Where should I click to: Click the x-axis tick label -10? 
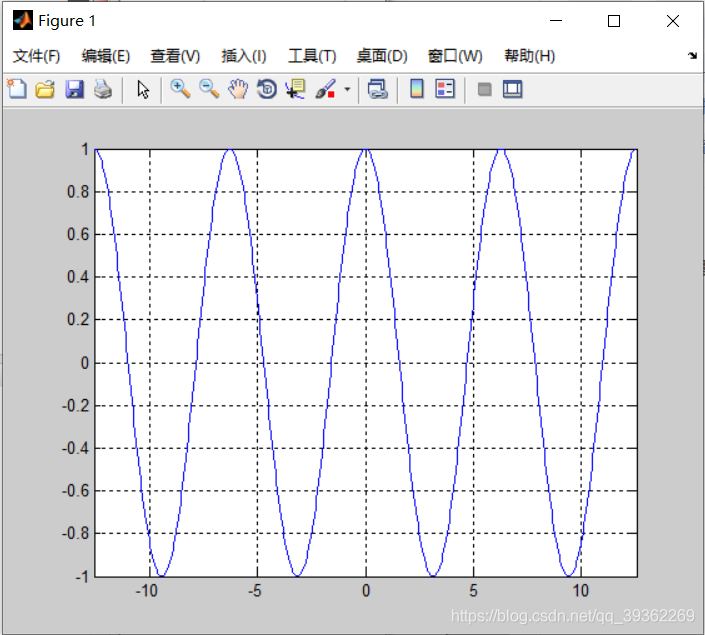pos(147,590)
